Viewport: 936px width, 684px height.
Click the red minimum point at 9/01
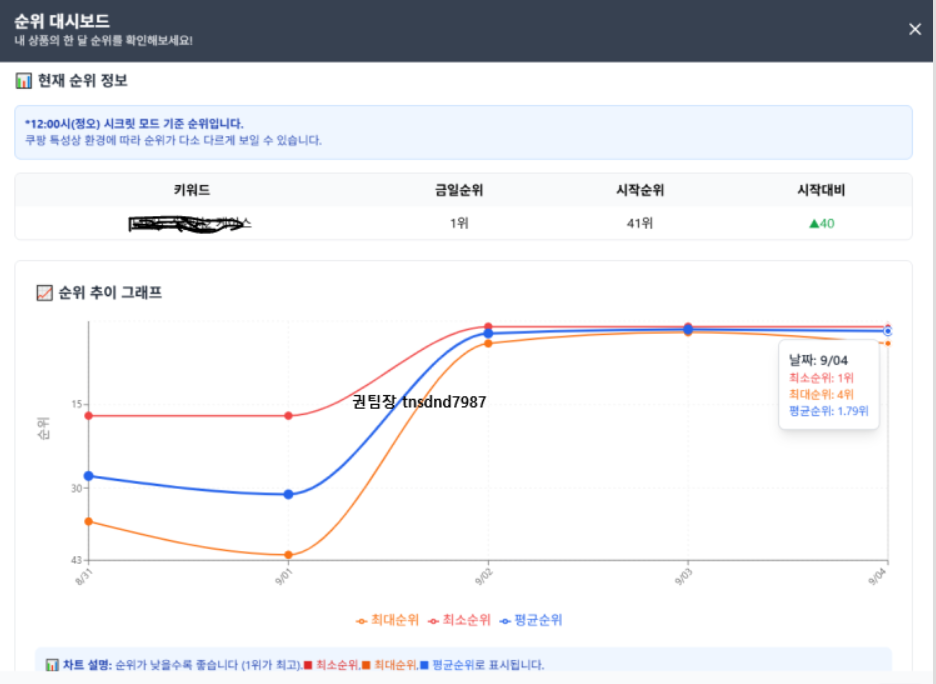tap(288, 416)
